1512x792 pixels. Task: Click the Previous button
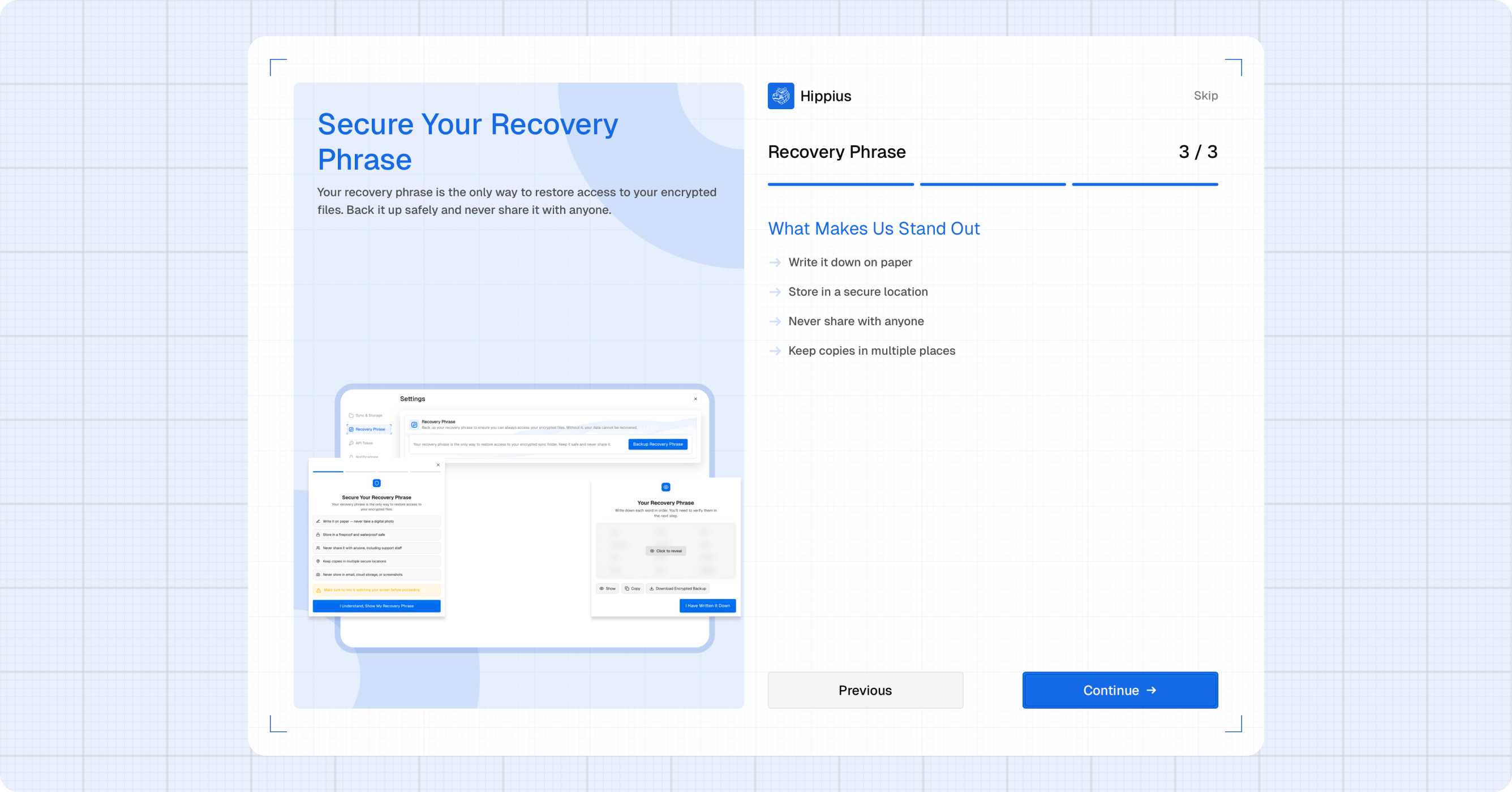(x=865, y=691)
